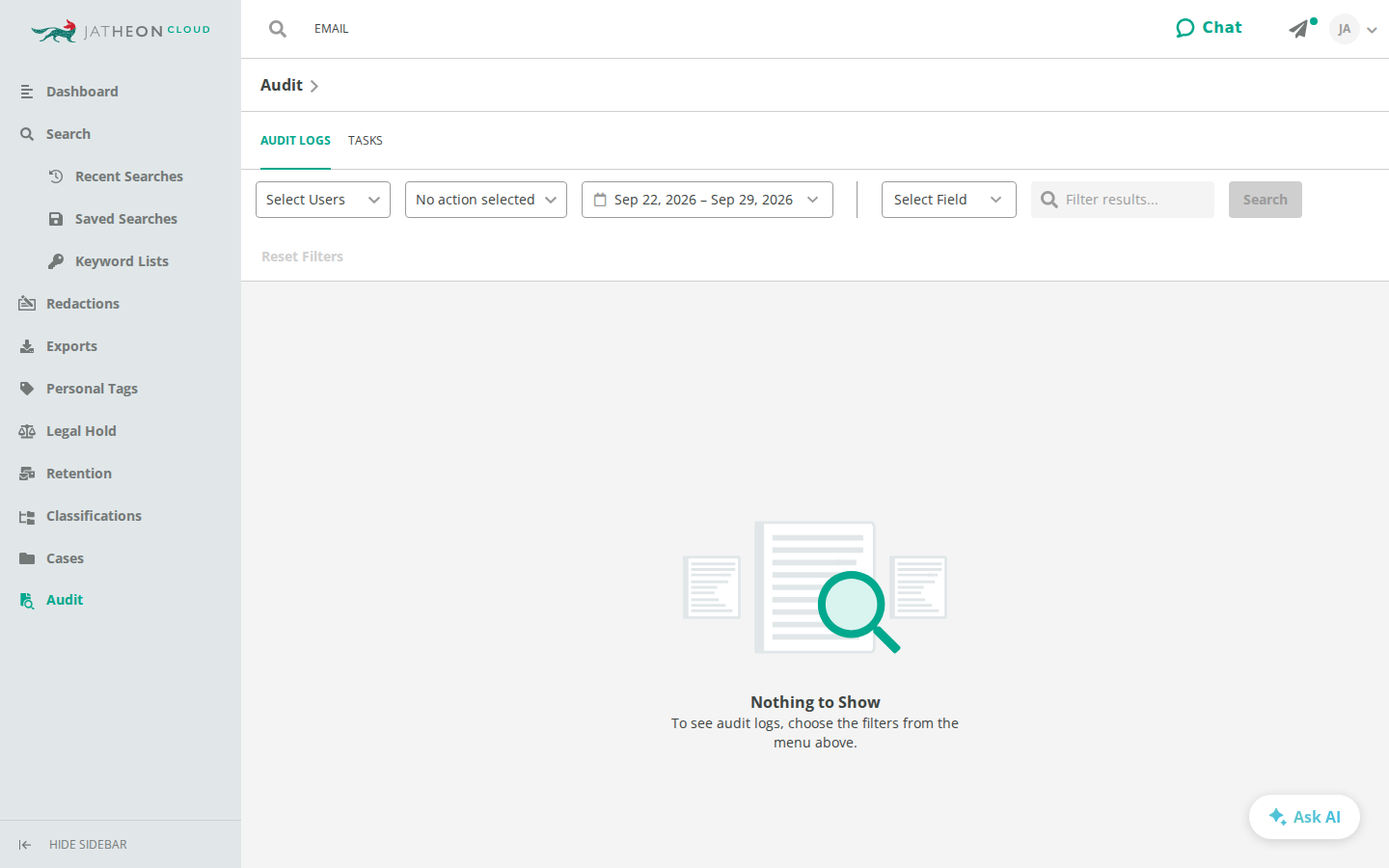This screenshot has height=868, width=1389.
Task: Open Recent Searches
Action: (129, 176)
